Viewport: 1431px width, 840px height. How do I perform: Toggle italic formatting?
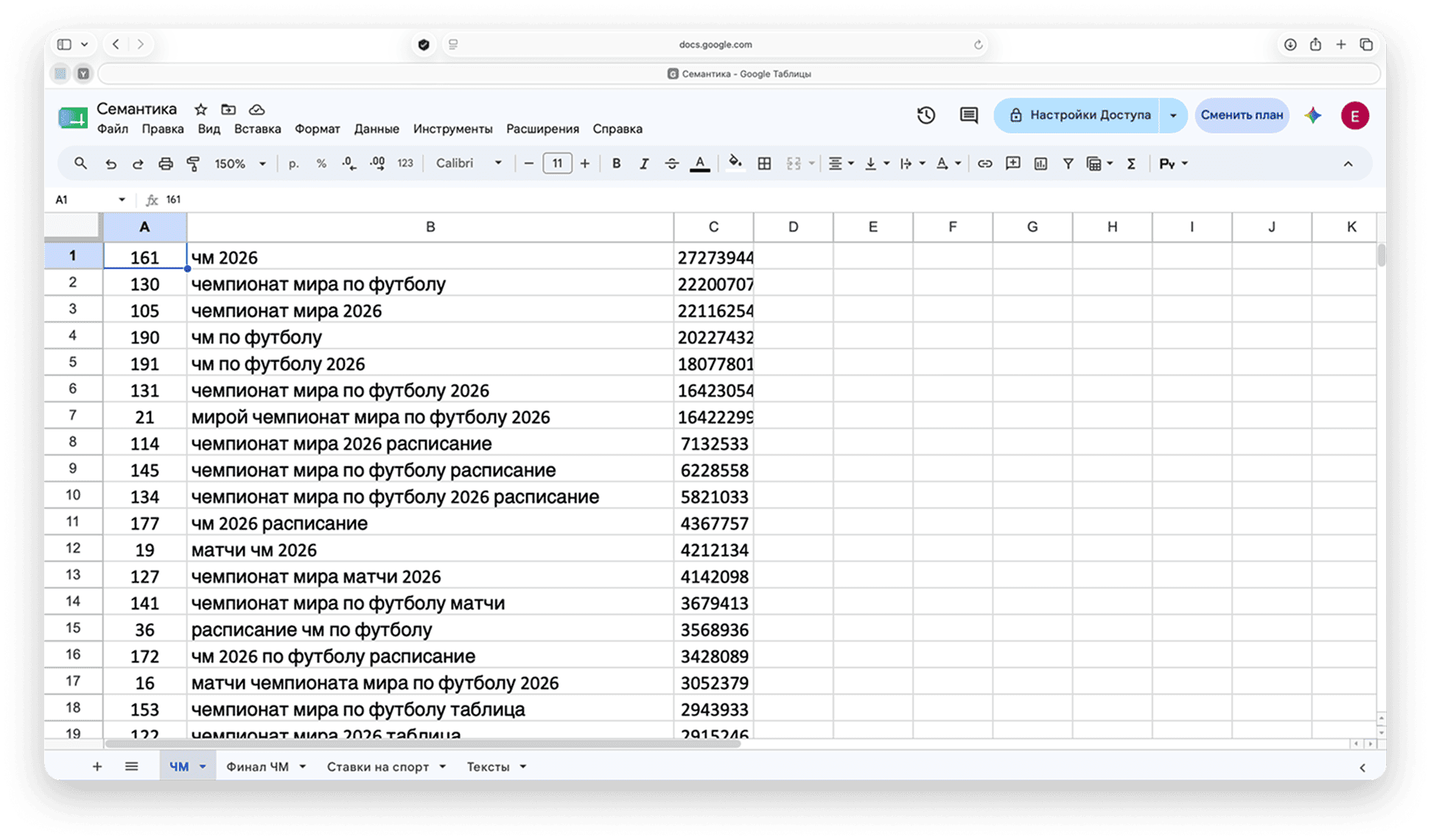coord(644,164)
